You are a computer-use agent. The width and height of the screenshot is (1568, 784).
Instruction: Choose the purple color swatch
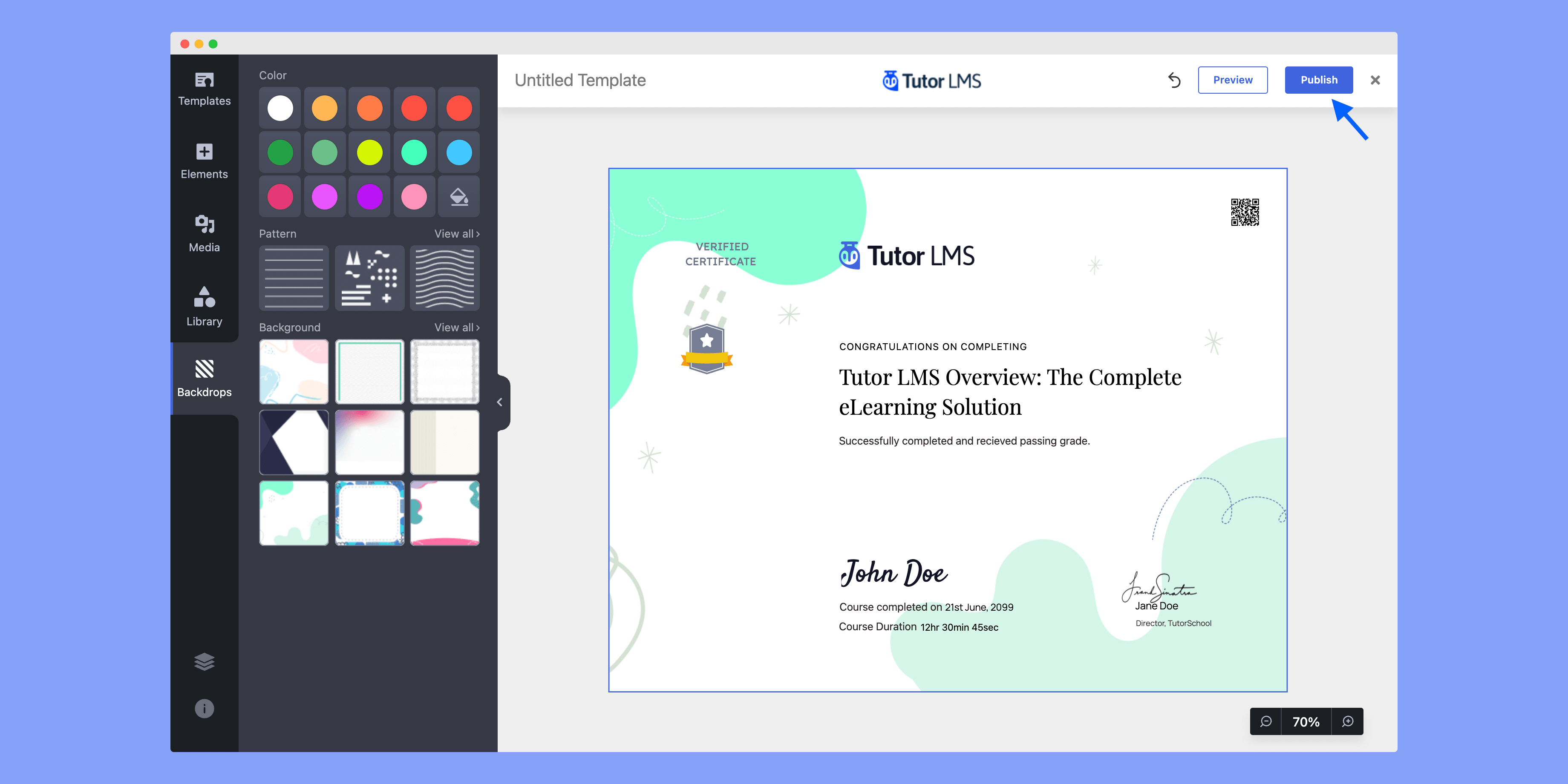pyautogui.click(x=369, y=197)
